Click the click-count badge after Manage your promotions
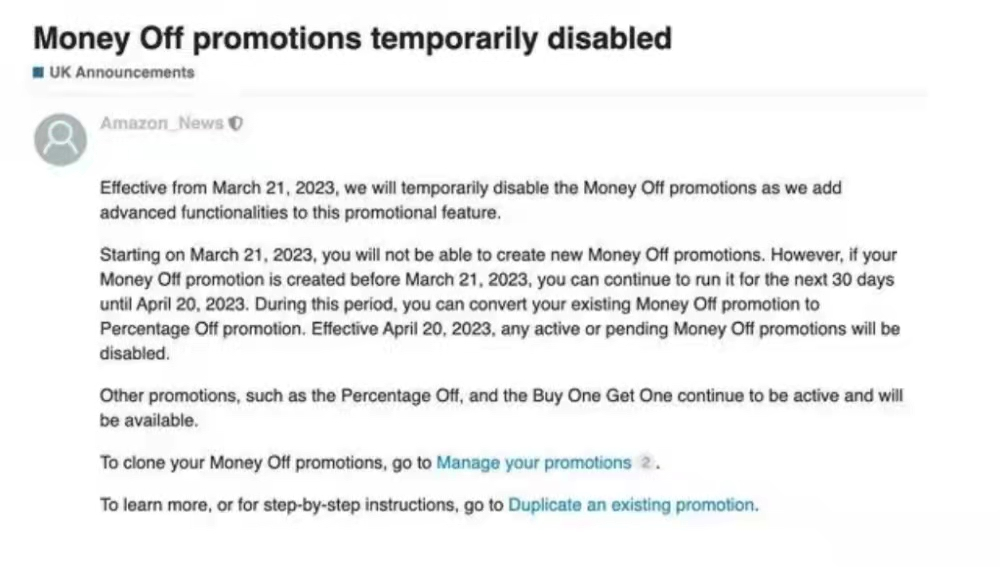The height and width of the screenshot is (567, 1000). [x=645, y=463]
